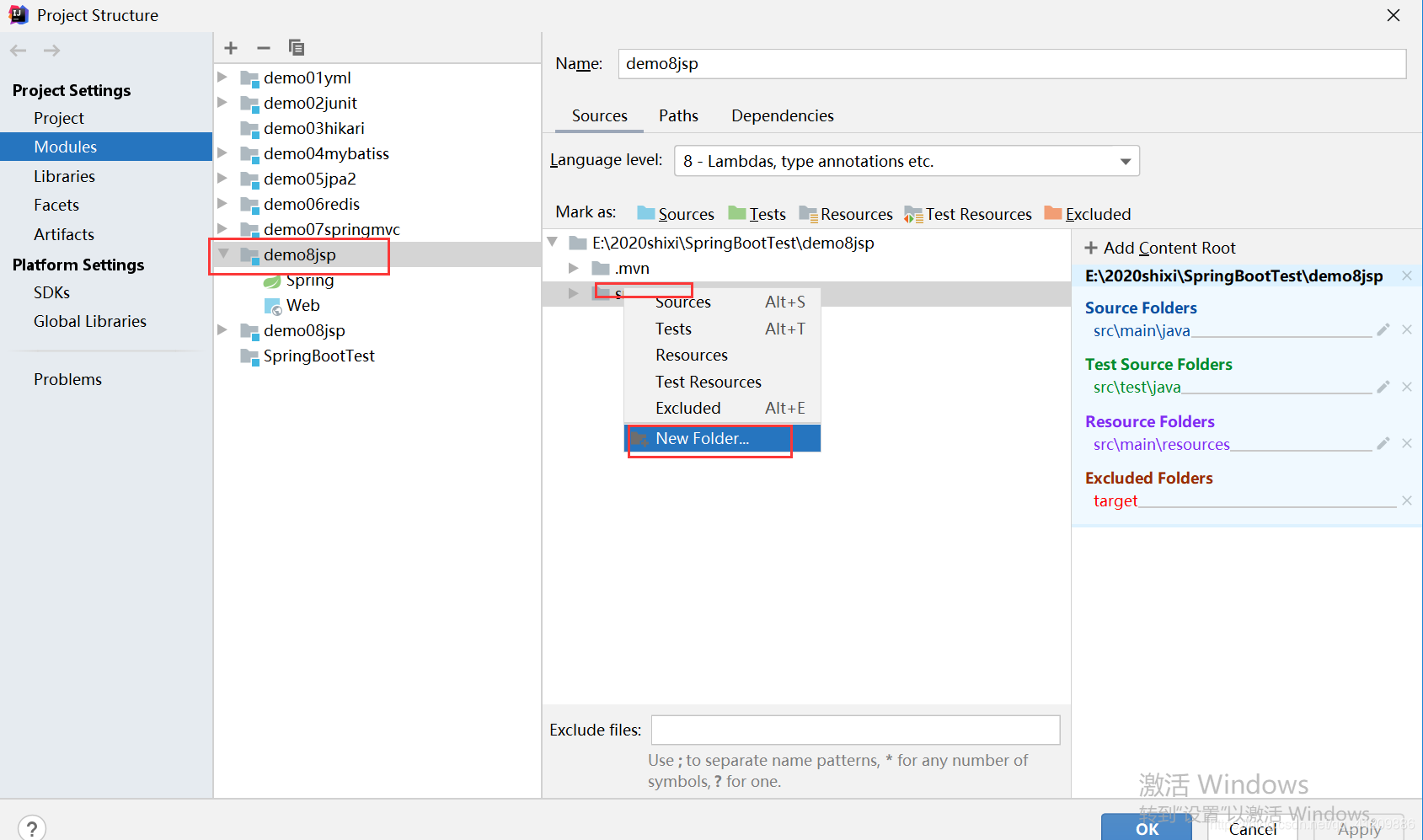Expand the demo06redis module
Viewport: 1423px width, 840px height.
[222, 203]
